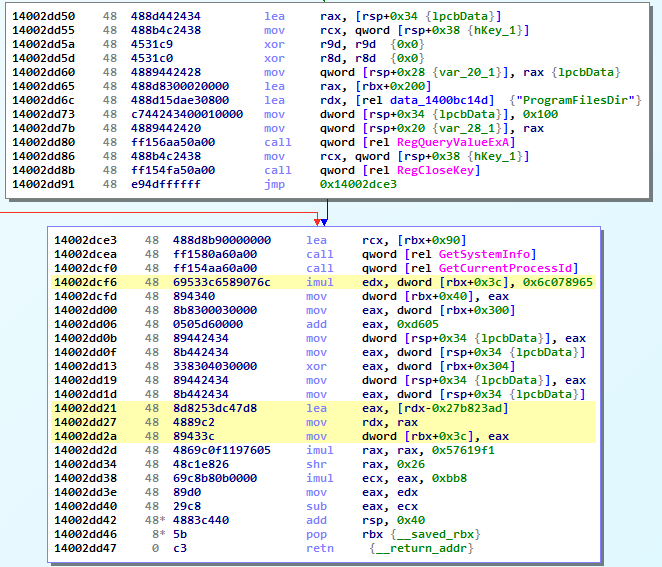The image size is (662, 567).
Task: Select opcode bytes 69533c6589076c
Action: 222,282
